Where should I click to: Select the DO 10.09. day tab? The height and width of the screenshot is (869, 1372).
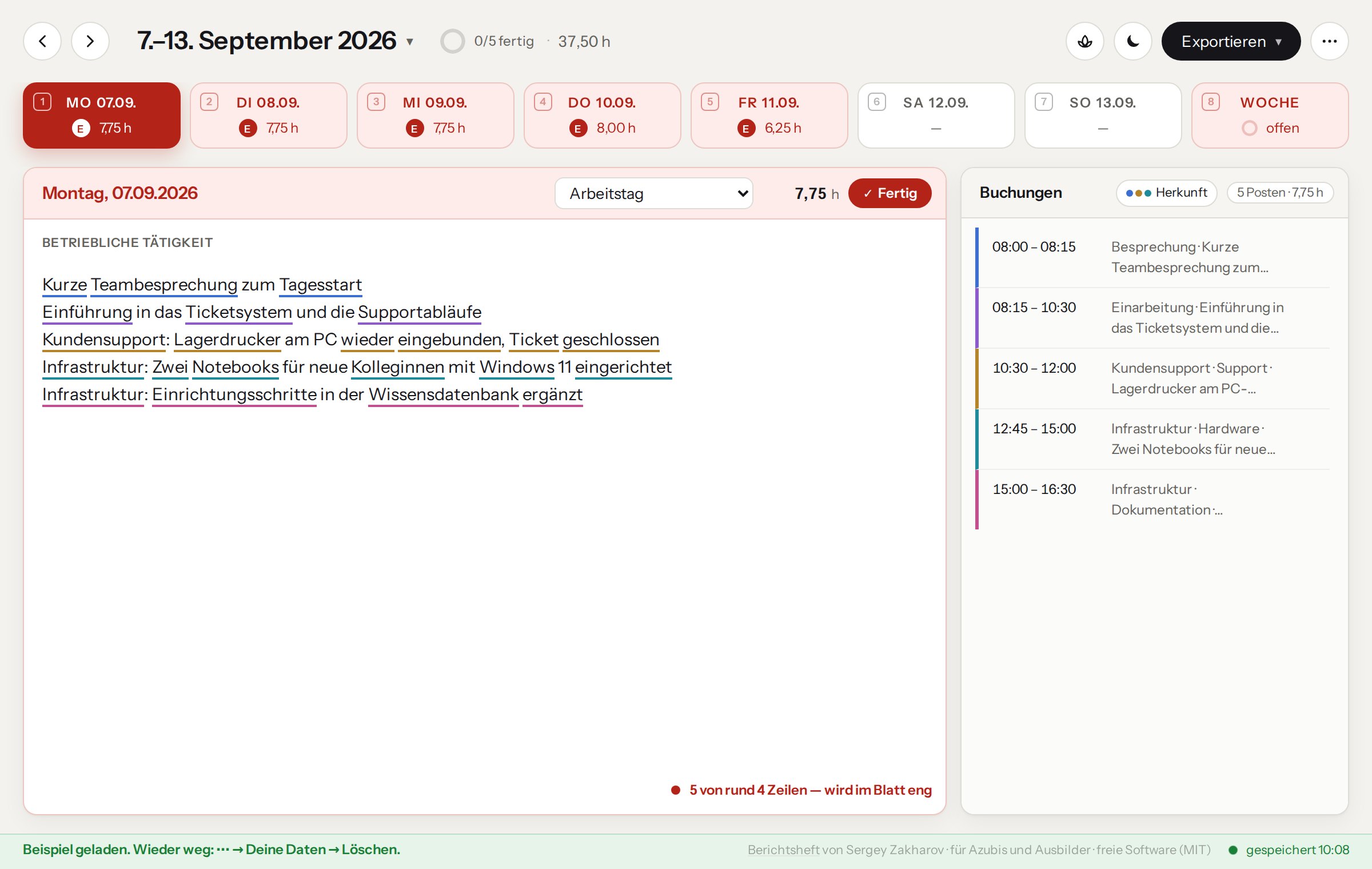point(603,115)
